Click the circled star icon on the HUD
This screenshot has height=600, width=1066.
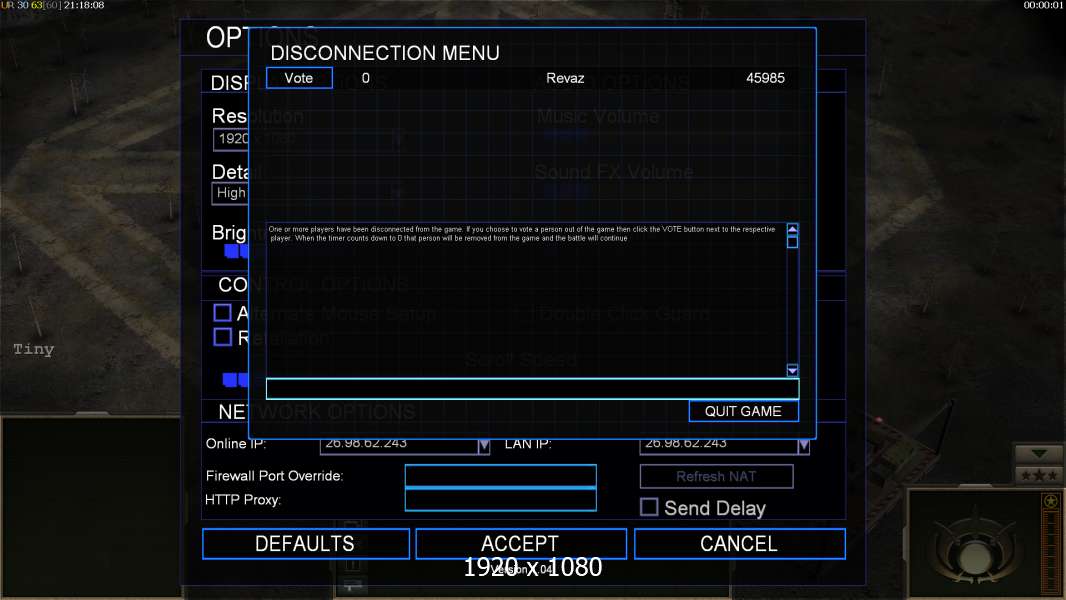point(1050,501)
